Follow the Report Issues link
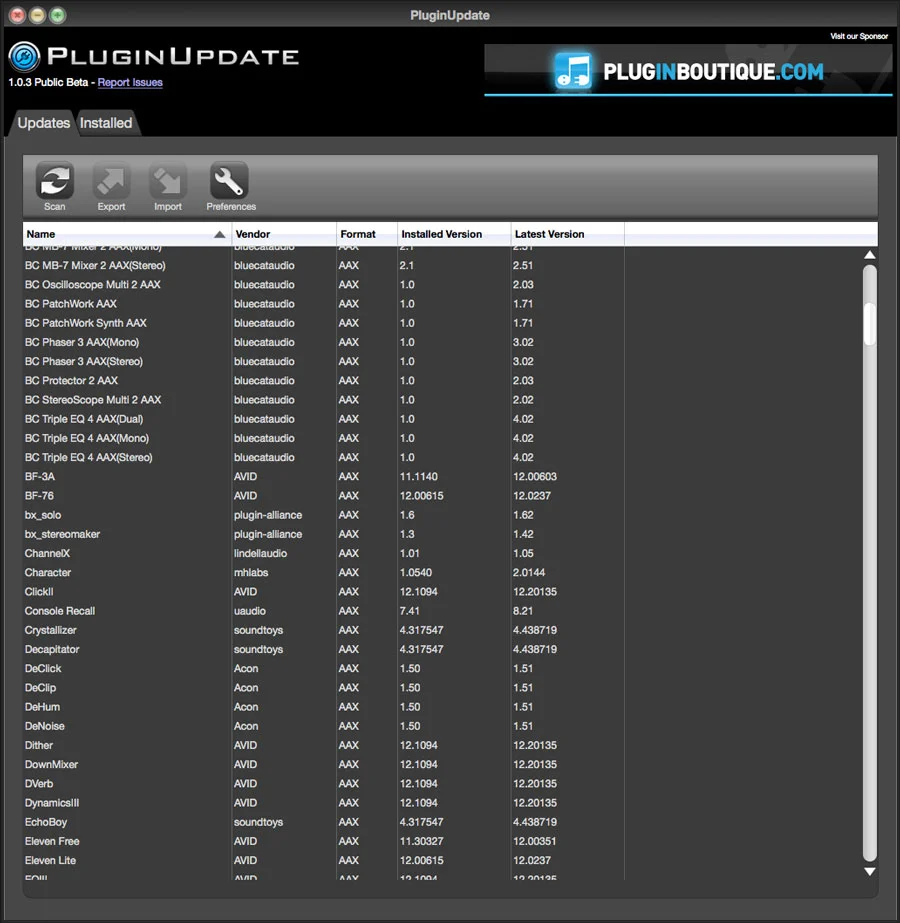This screenshot has width=900, height=923. (130, 82)
